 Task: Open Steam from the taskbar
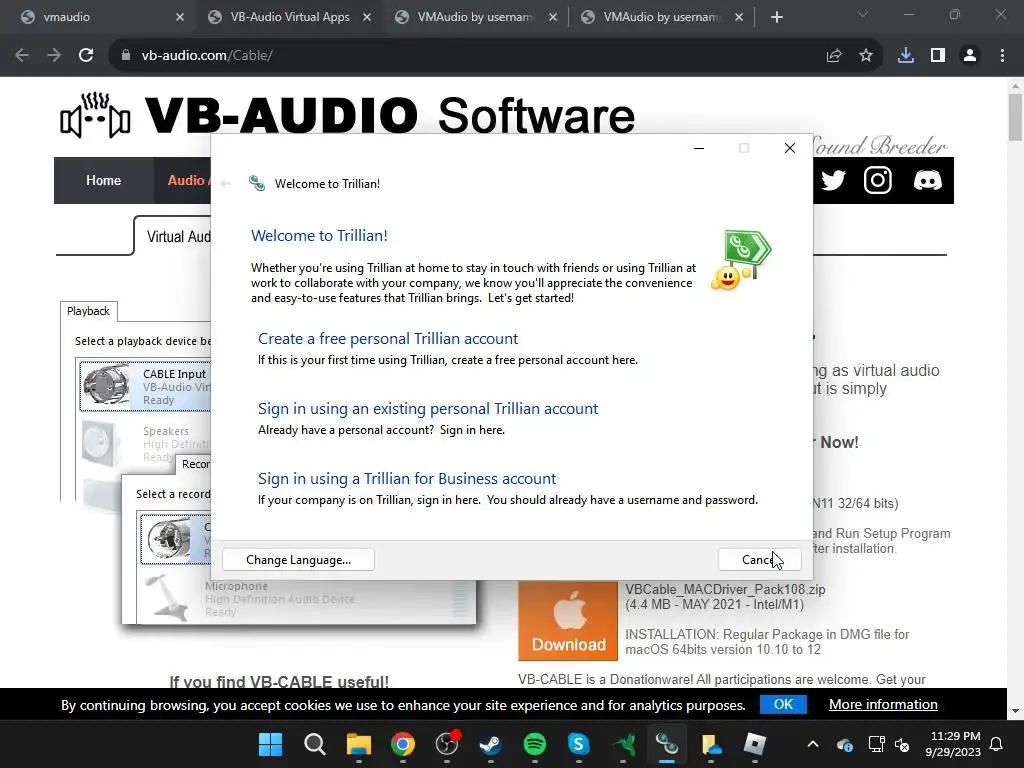[490, 744]
